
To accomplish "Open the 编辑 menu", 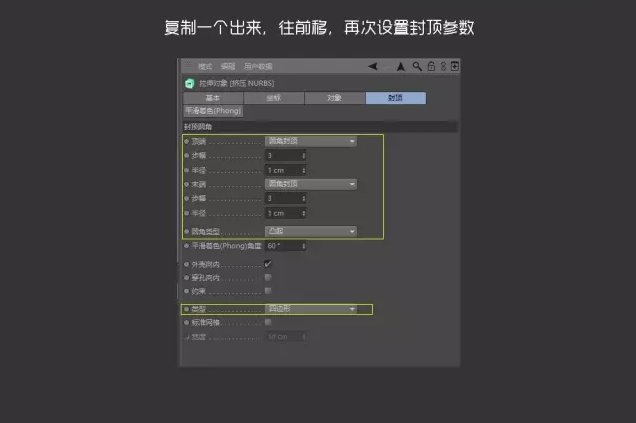I will 228,66.
